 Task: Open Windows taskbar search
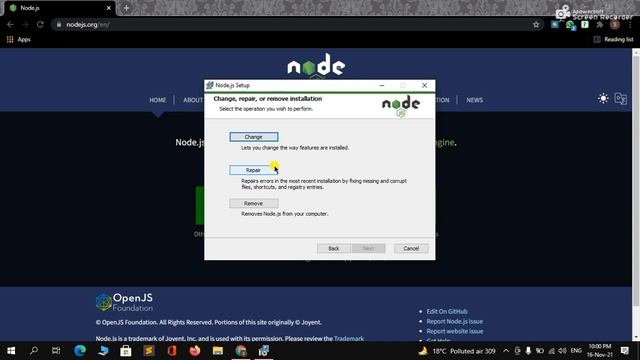coord(34,351)
